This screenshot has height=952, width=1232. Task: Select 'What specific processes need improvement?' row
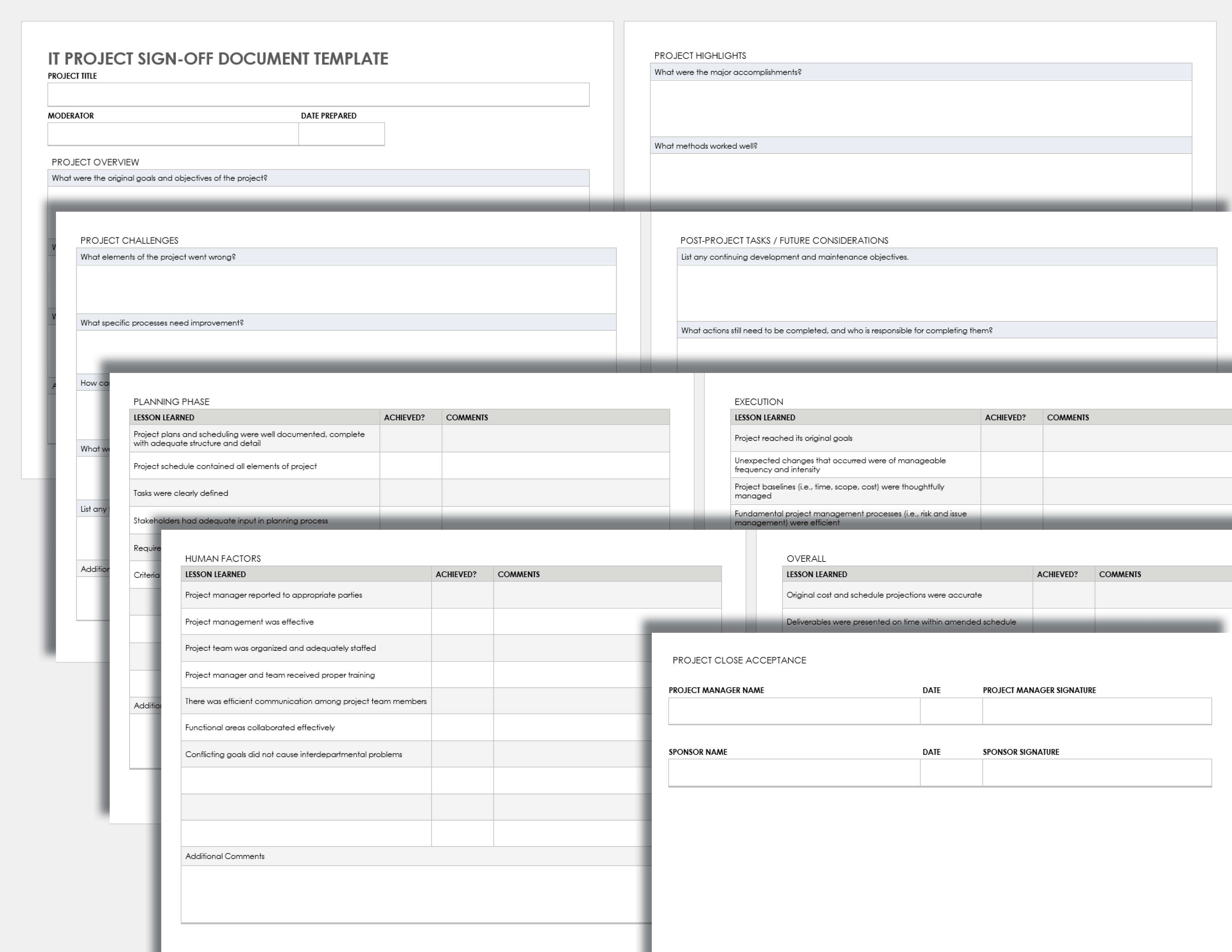click(x=346, y=323)
